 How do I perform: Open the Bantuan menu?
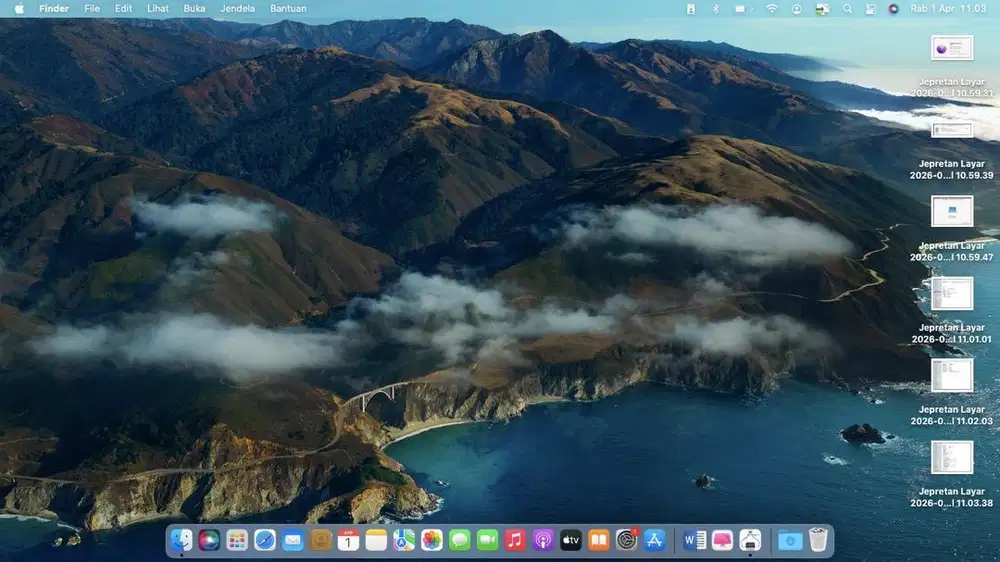288,8
